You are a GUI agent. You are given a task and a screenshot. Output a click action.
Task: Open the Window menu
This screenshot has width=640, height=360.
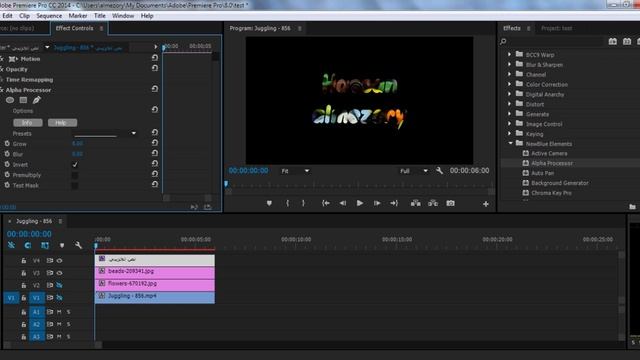(x=123, y=16)
